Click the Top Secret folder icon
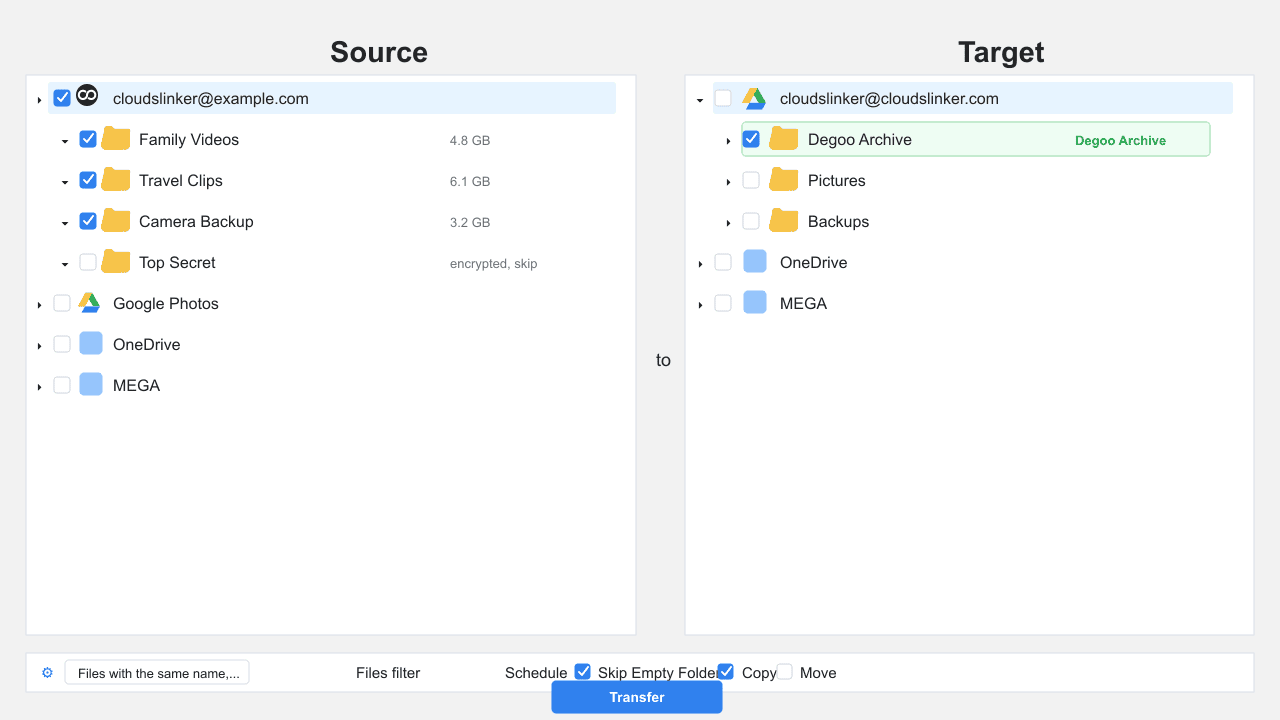Viewport: 1280px width, 720px height. coord(116,262)
